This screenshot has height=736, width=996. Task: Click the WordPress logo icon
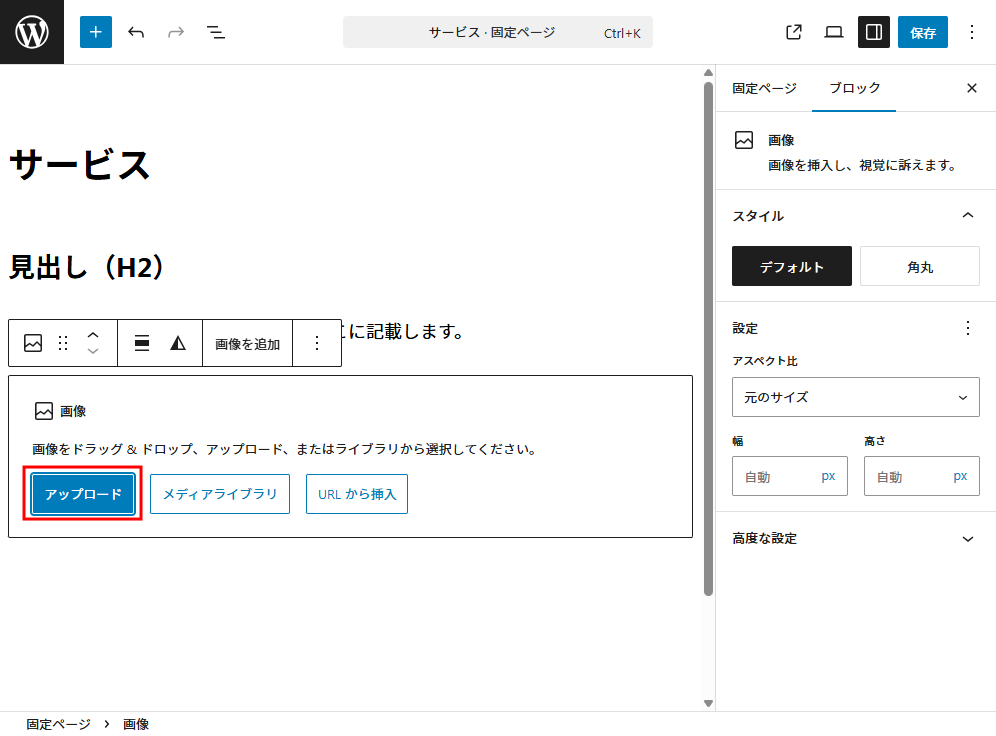(32, 32)
